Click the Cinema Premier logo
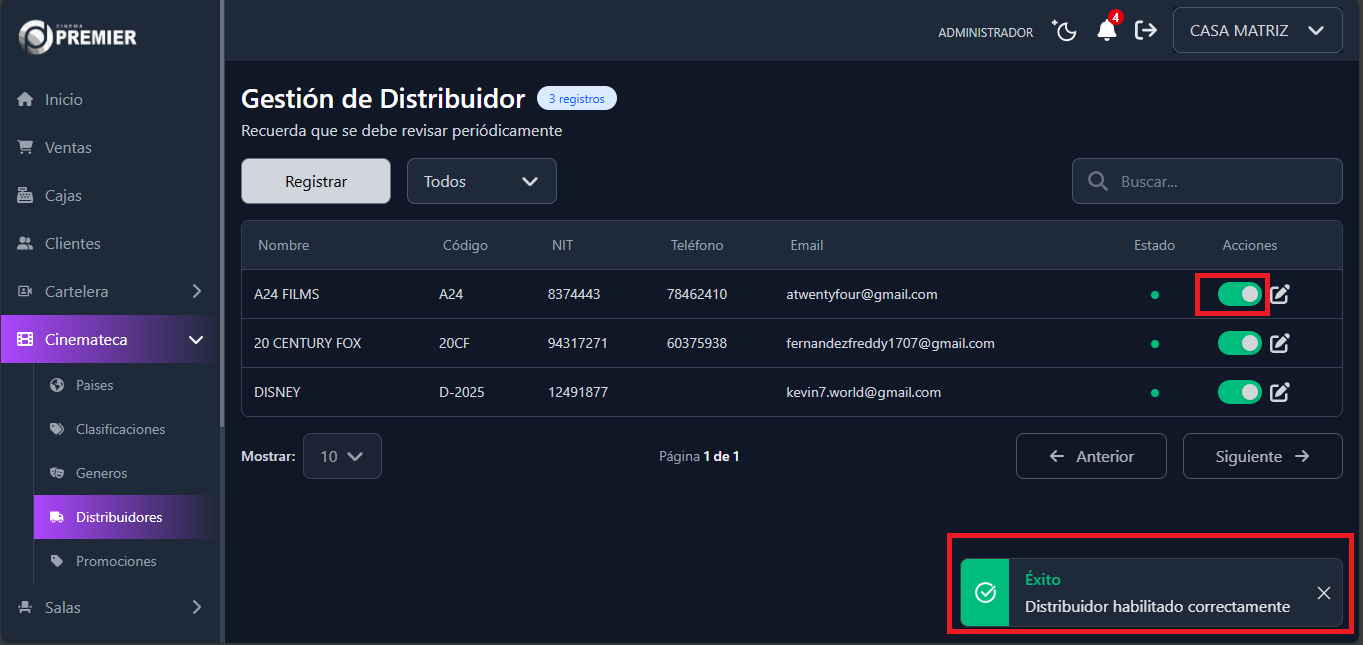The image size is (1363, 645). (x=78, y=36)
